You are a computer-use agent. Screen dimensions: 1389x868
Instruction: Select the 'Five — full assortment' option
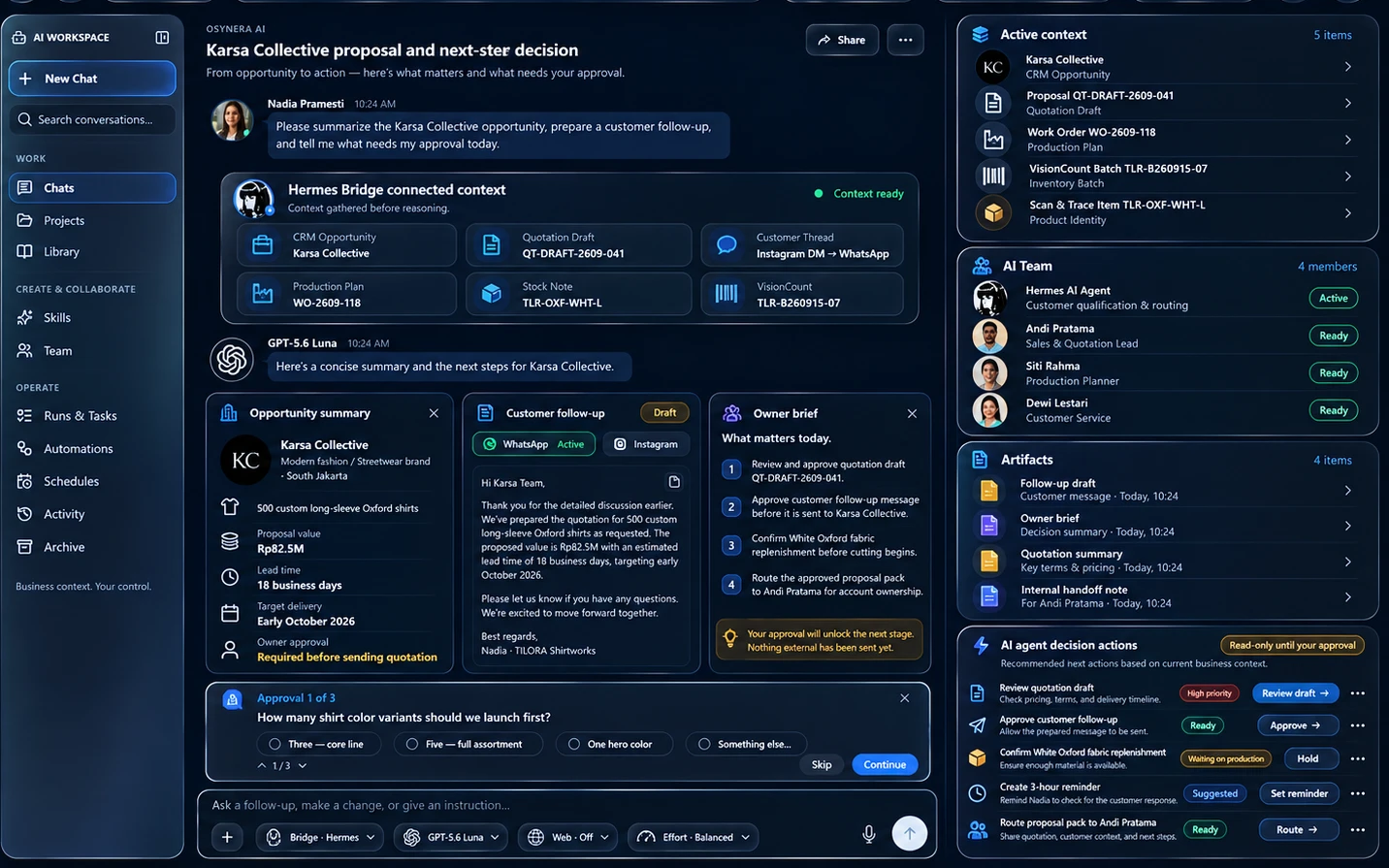pos(469,744)
